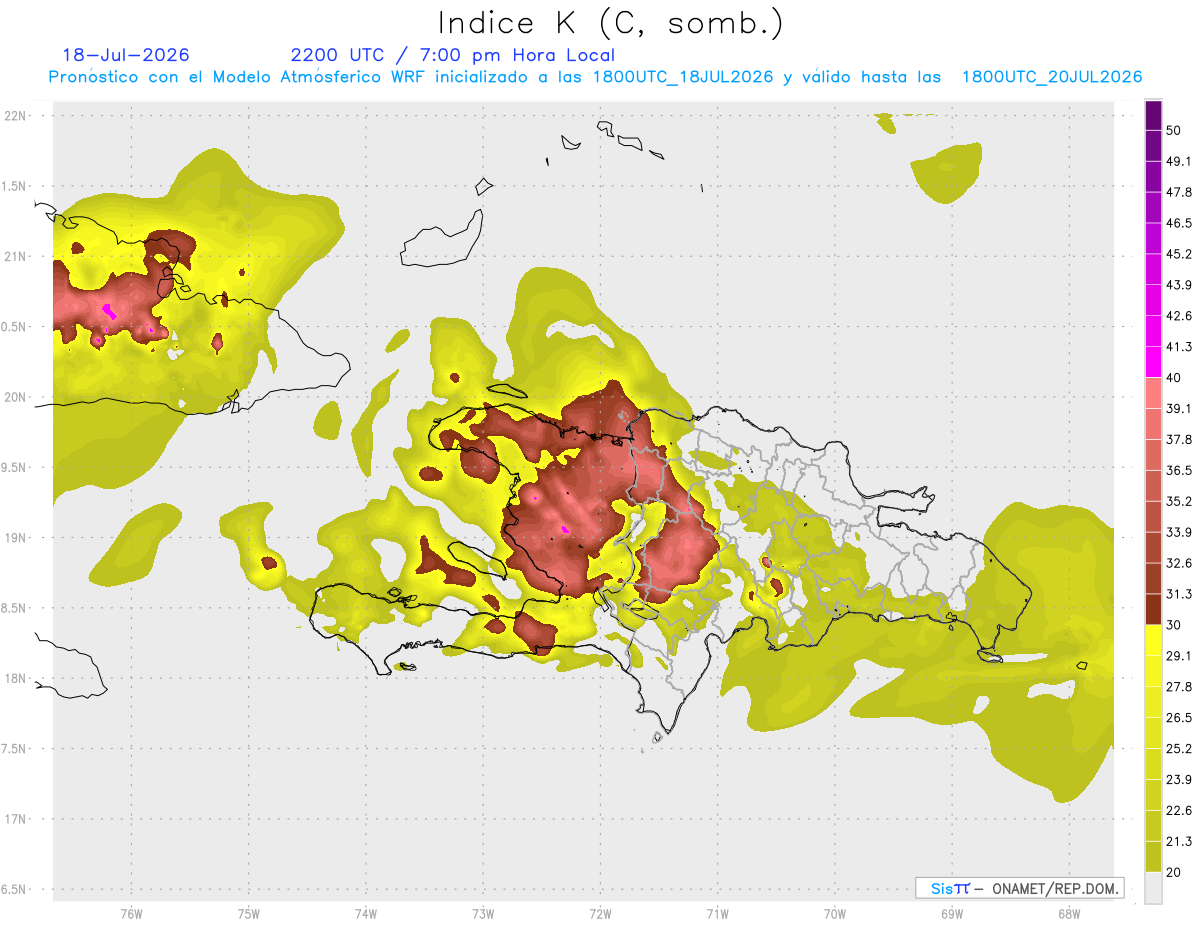
Task: Click the '29.1' colorbar value
Action: coord(1179,656)
